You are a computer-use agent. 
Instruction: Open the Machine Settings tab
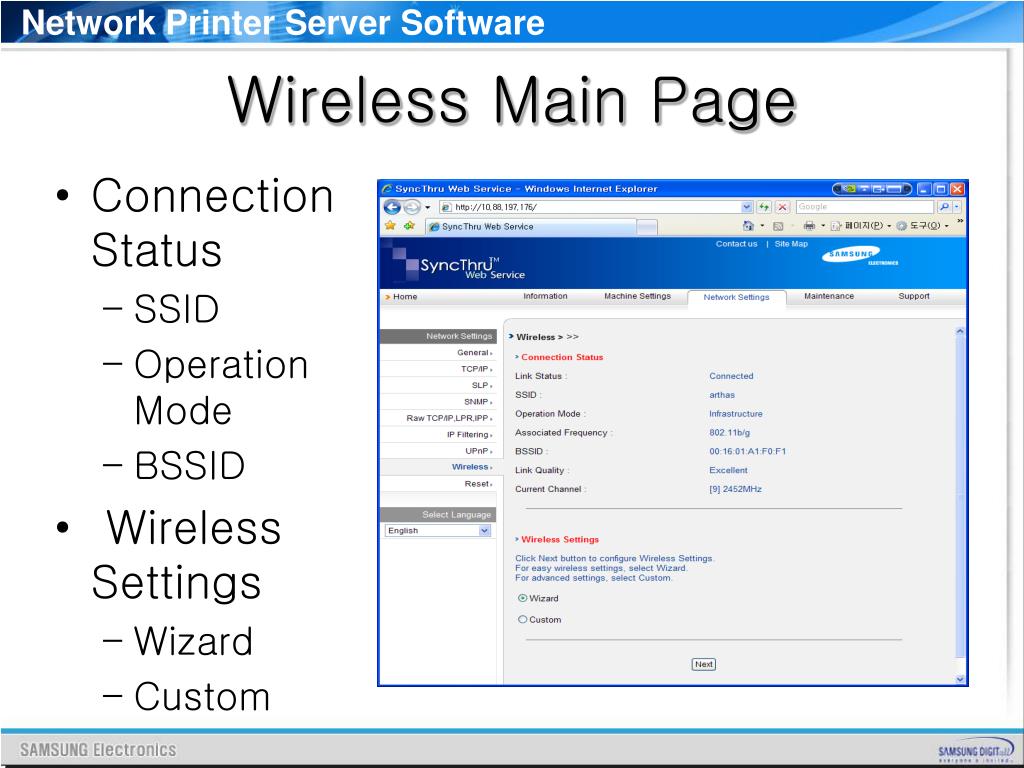tap(637, 296)
